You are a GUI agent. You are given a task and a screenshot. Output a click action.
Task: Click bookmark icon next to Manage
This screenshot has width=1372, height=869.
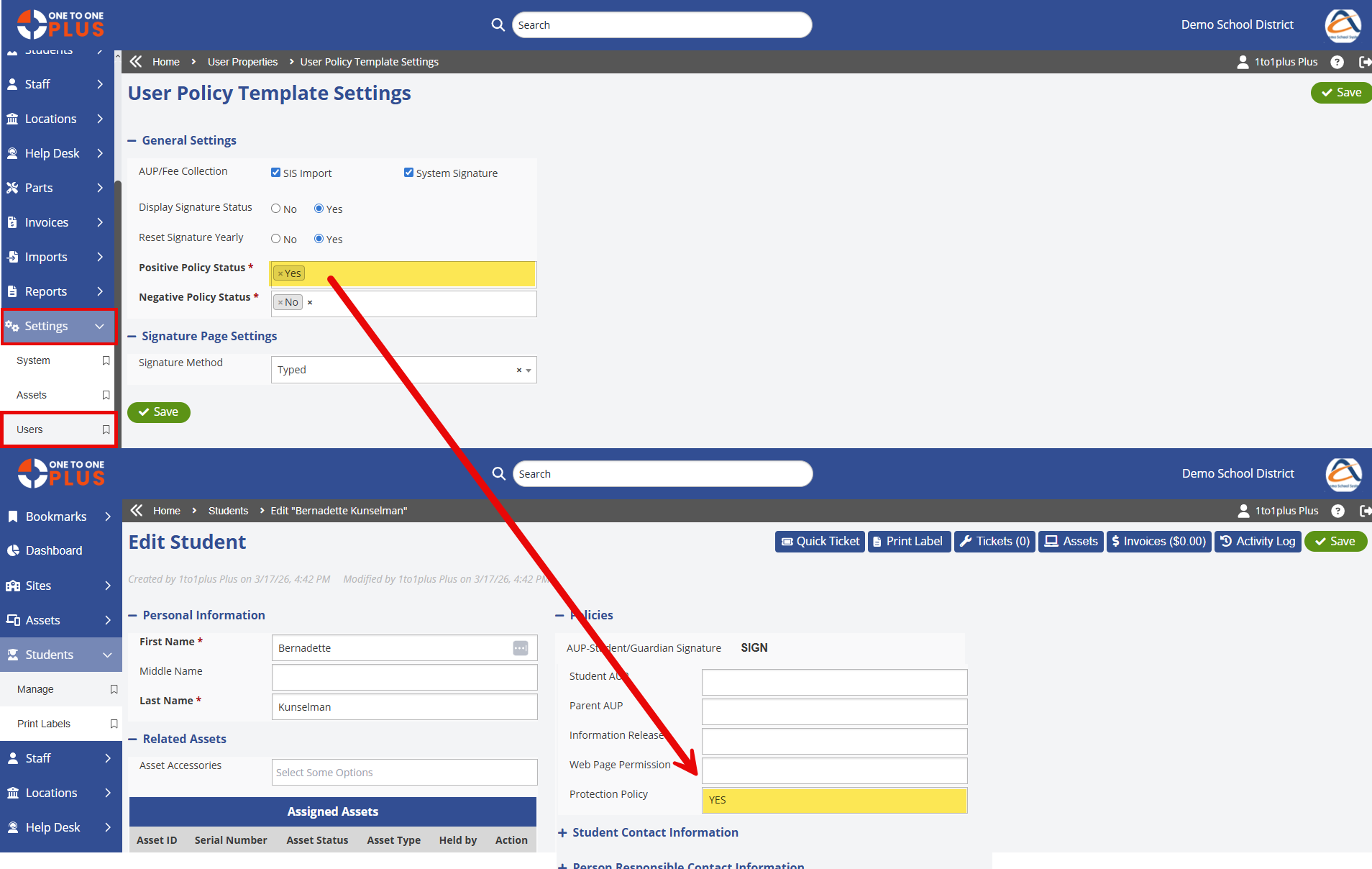click(114, 689)
